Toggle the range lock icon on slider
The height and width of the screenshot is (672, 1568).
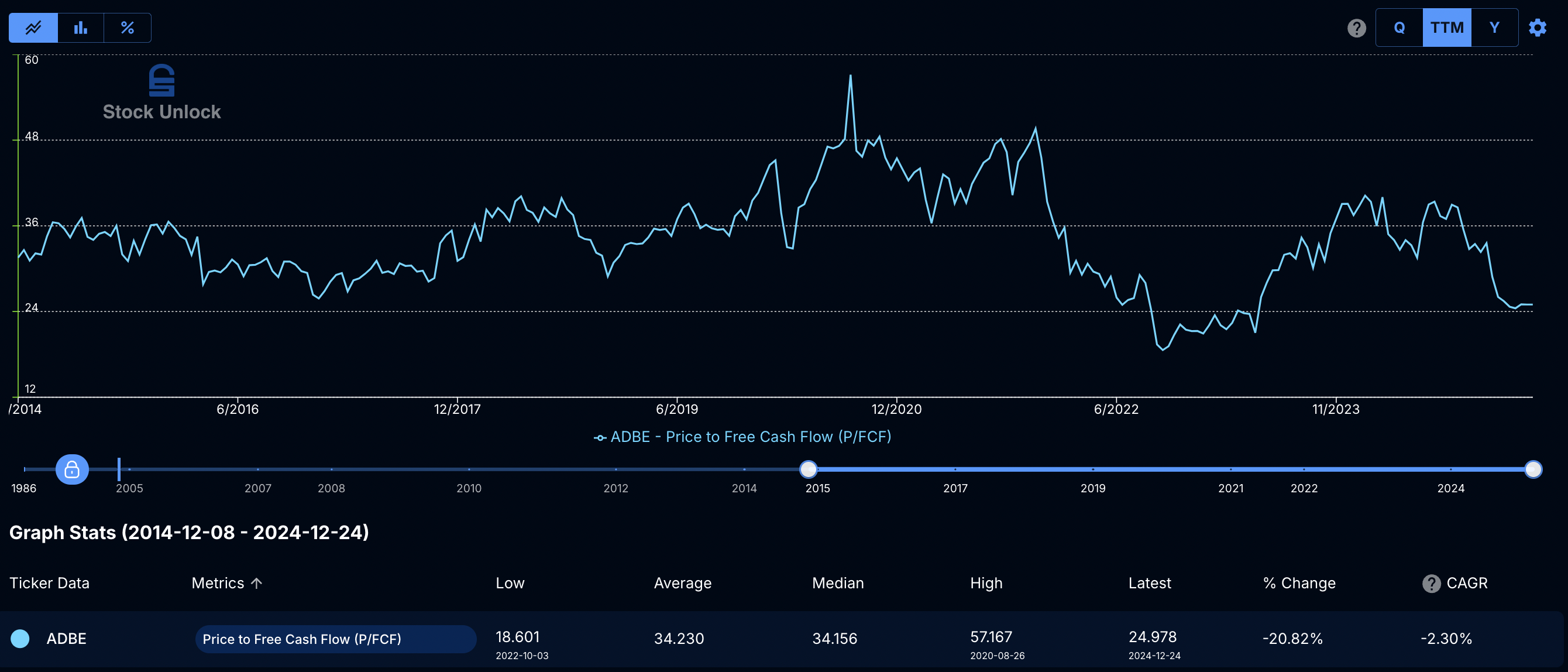tap(72, 469)
